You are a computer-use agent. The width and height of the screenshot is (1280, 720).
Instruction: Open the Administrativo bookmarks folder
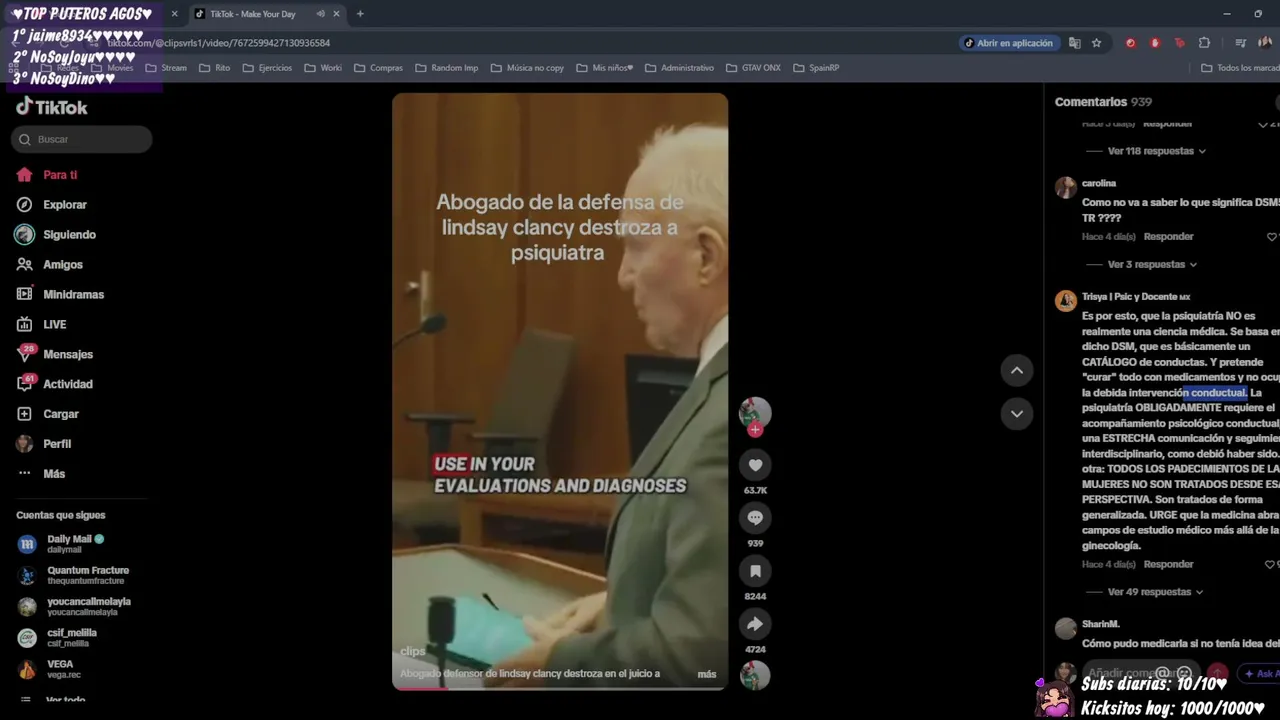pyautogui.click(x=679, y=68)
